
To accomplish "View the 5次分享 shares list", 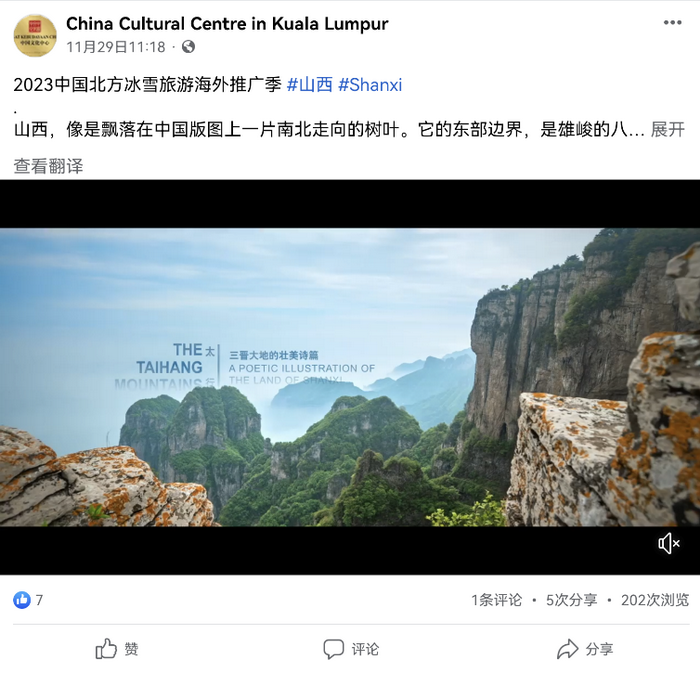I will coord(571,600).
